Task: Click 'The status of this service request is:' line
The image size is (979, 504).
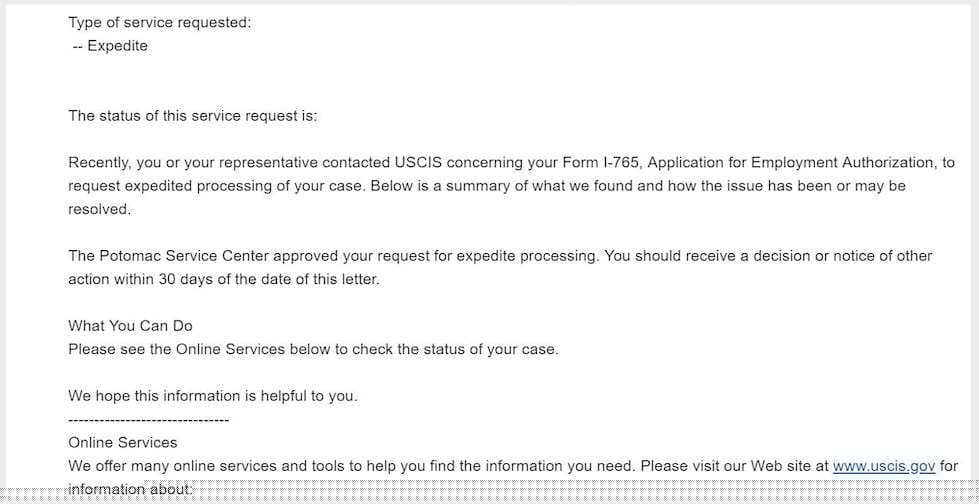Action: tap(193, 116)
